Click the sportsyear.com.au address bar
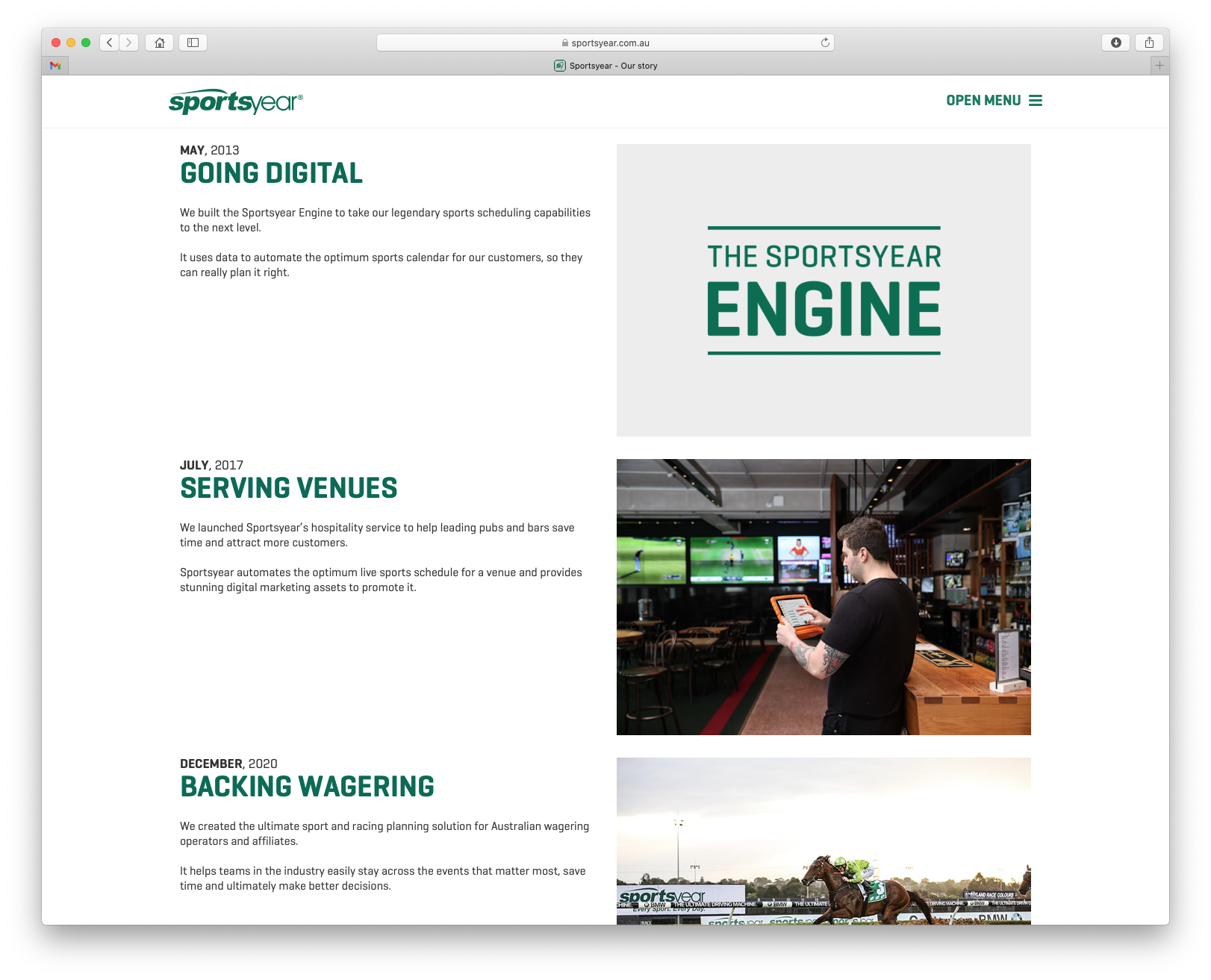 (605, 43)
